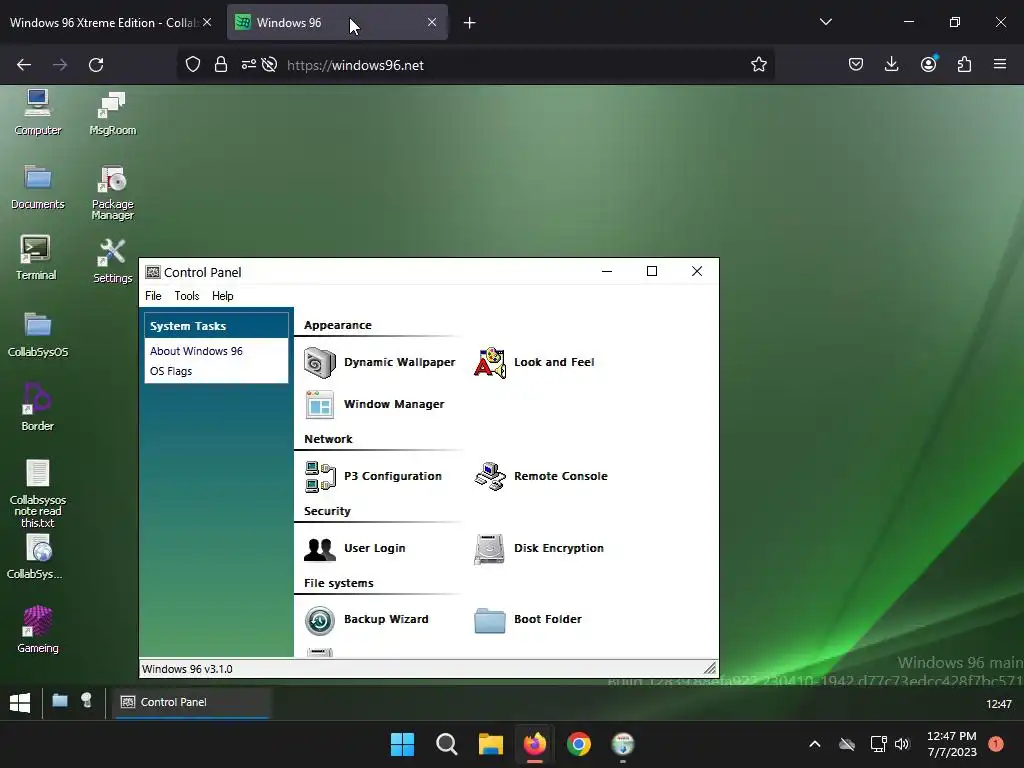The image size is (1024, 768).
Task: Click the Control Panel title bar icon
Action: 153,272
